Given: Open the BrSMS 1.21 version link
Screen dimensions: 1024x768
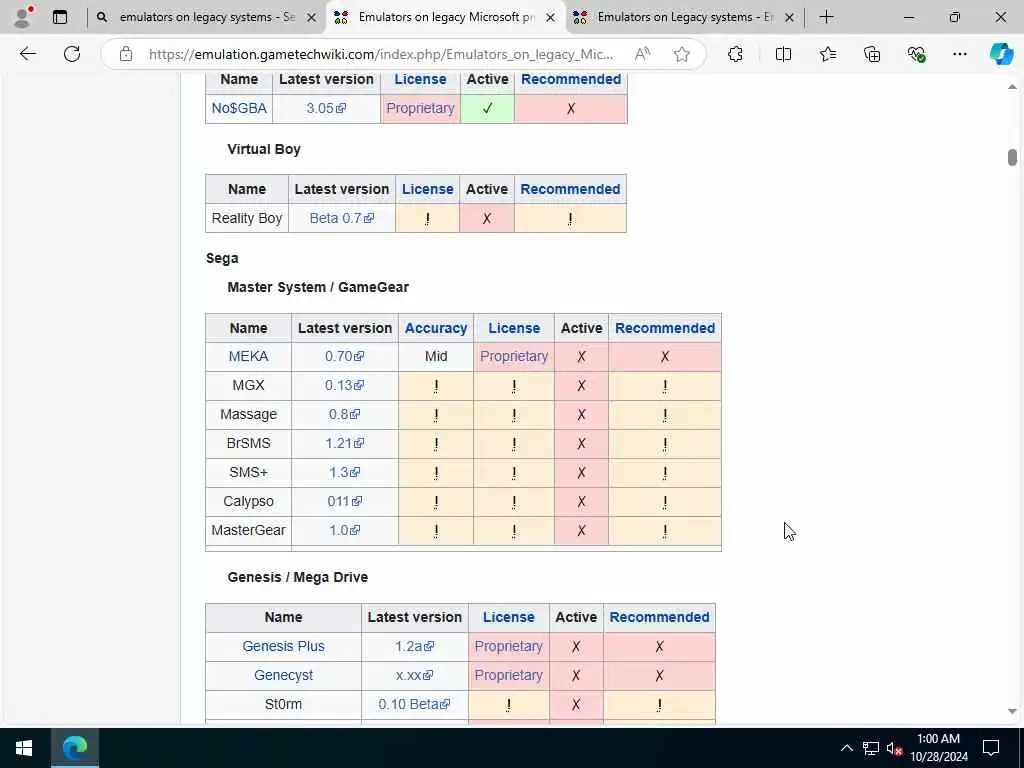Looking at the screenshot, I should (x=344, y=443).
